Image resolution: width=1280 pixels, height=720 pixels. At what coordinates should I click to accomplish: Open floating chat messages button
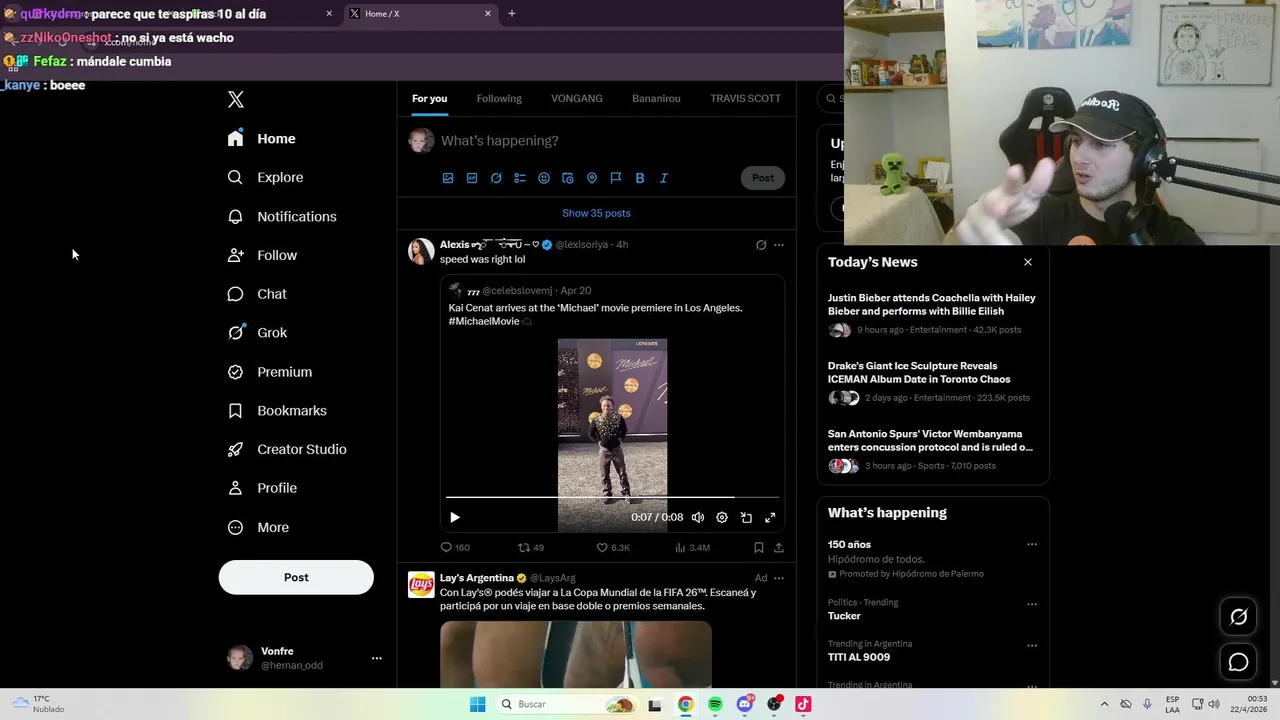click(x=1238, y=662)
